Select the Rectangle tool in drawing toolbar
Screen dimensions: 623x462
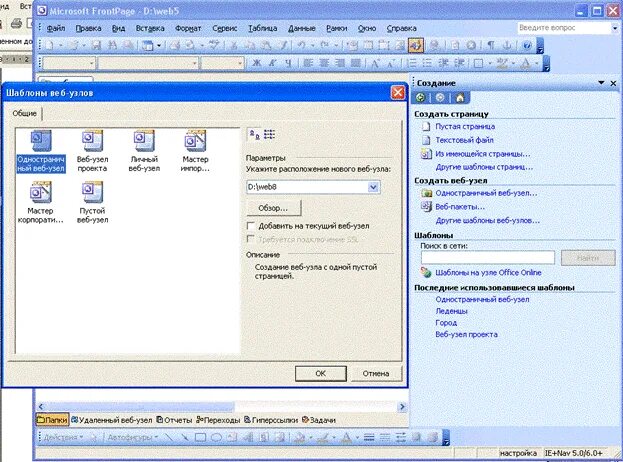200,437
